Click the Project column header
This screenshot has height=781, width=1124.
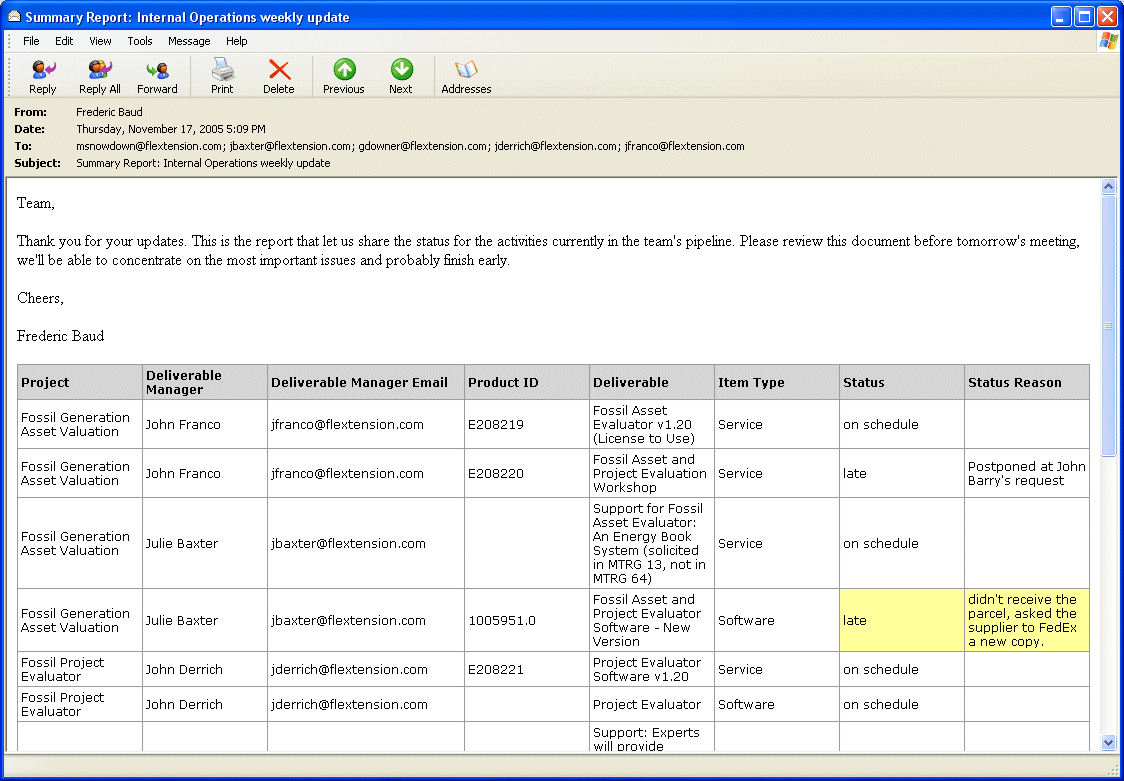(x=80, y=383)
